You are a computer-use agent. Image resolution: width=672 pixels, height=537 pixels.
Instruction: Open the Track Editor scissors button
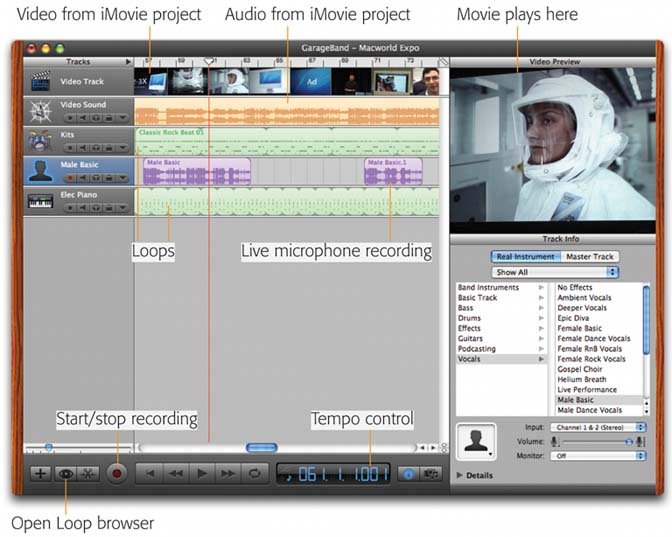(88, 474)
